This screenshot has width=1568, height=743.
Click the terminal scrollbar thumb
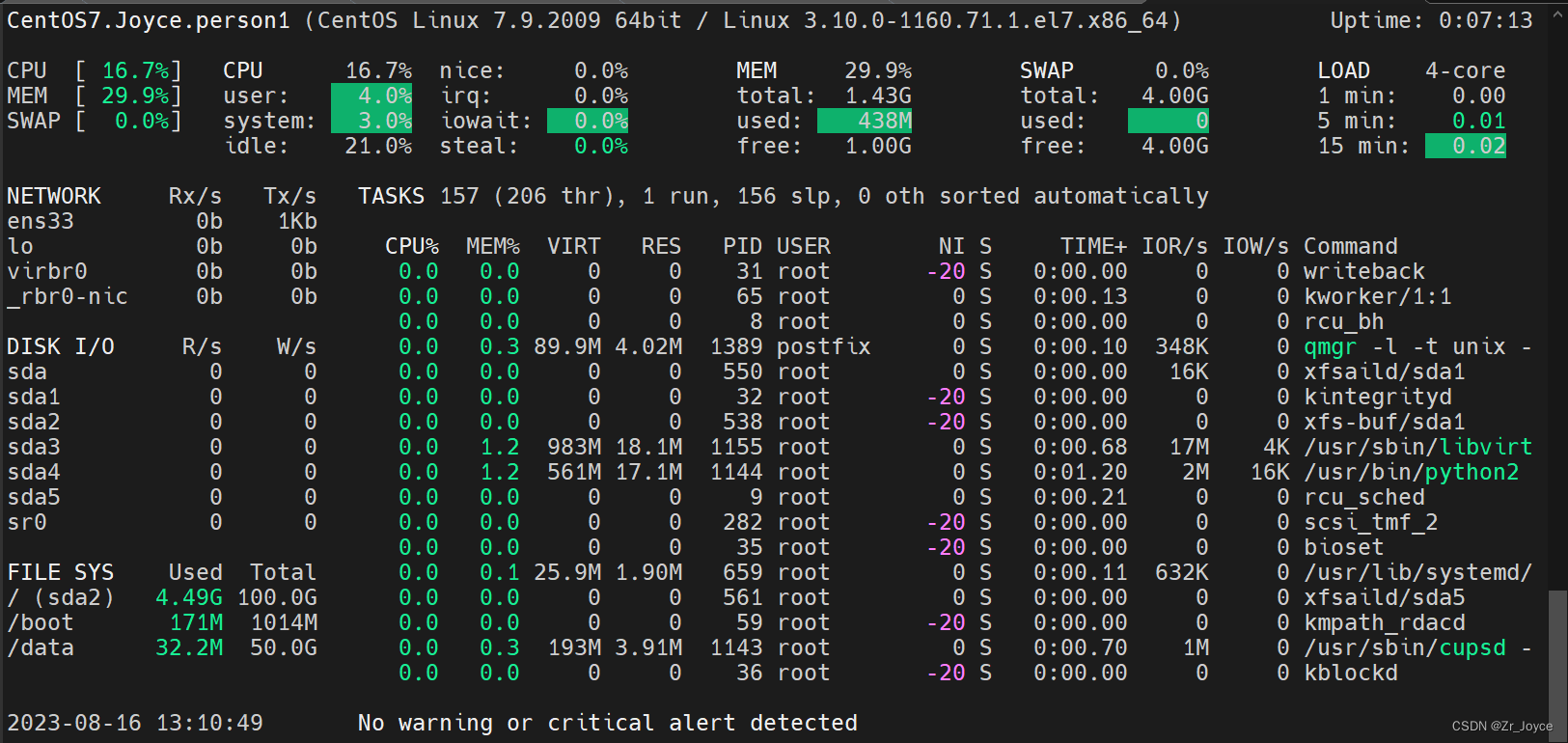point(1557,666)
